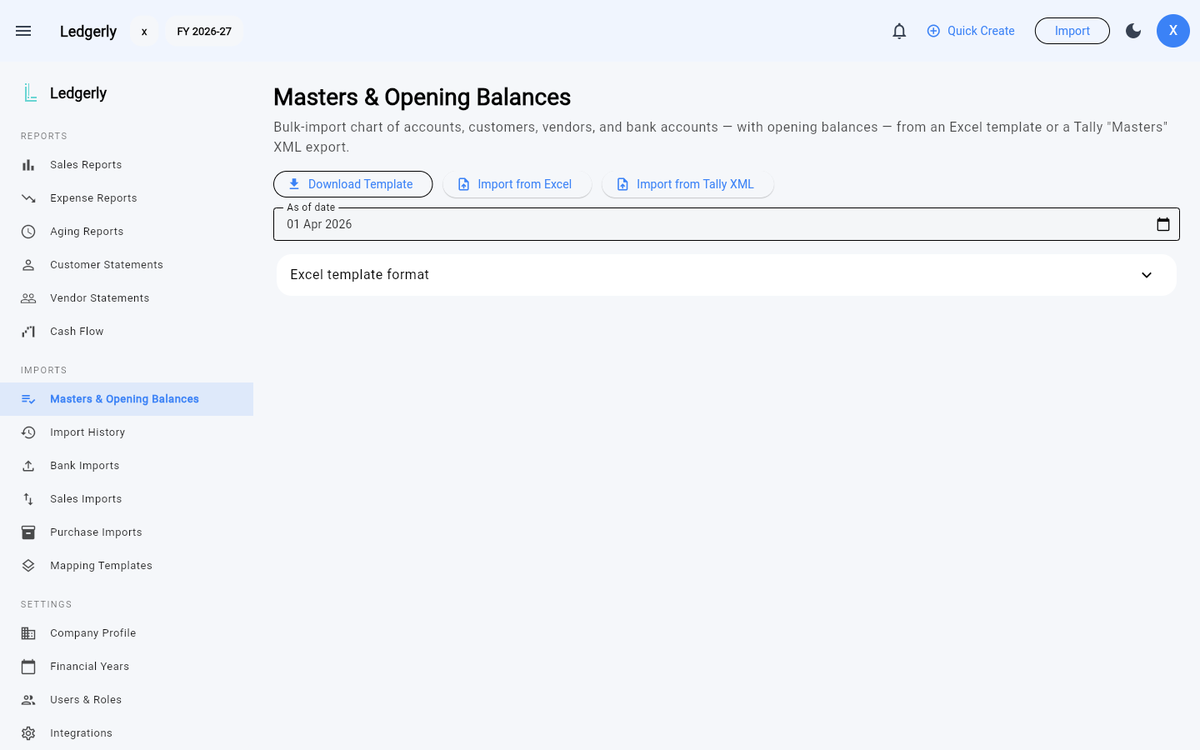Go to Financial Years settings
The height and width of the screenshot is (750, 1200).
click(x=126, y=666)
